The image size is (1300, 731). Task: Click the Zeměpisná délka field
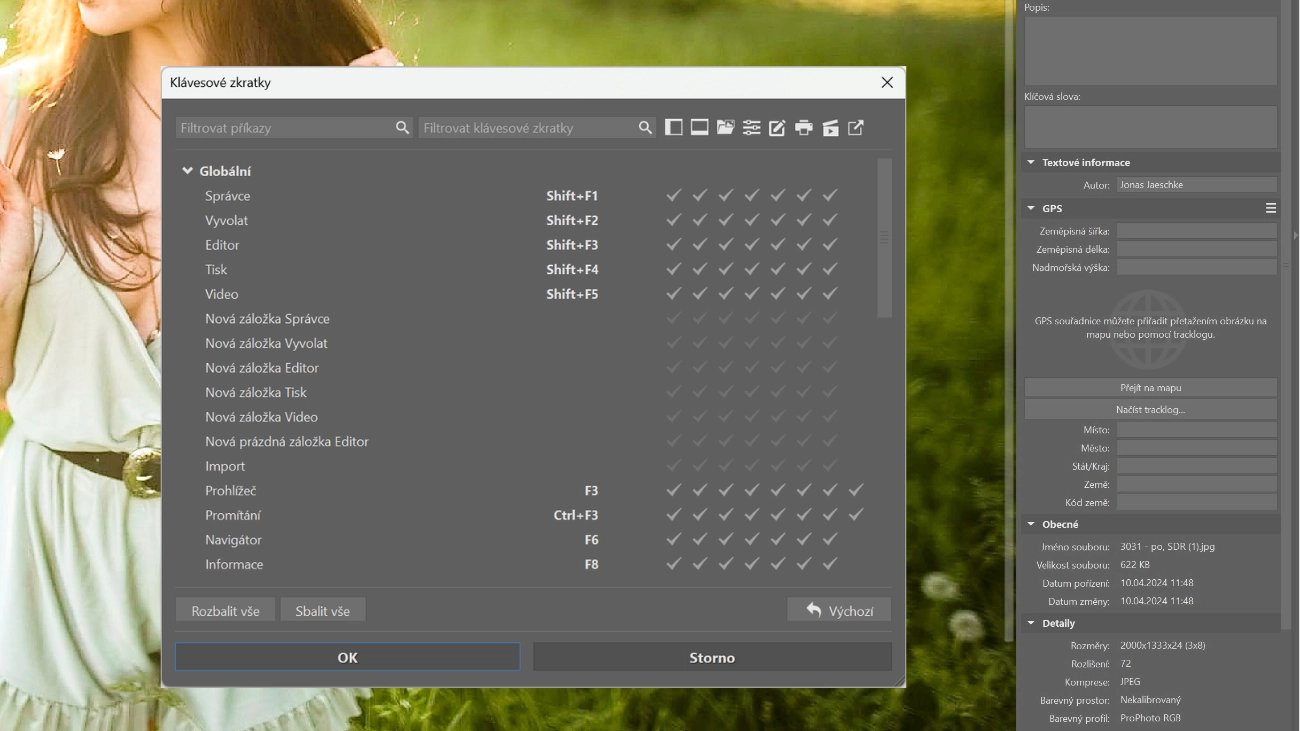point(1197,249)
